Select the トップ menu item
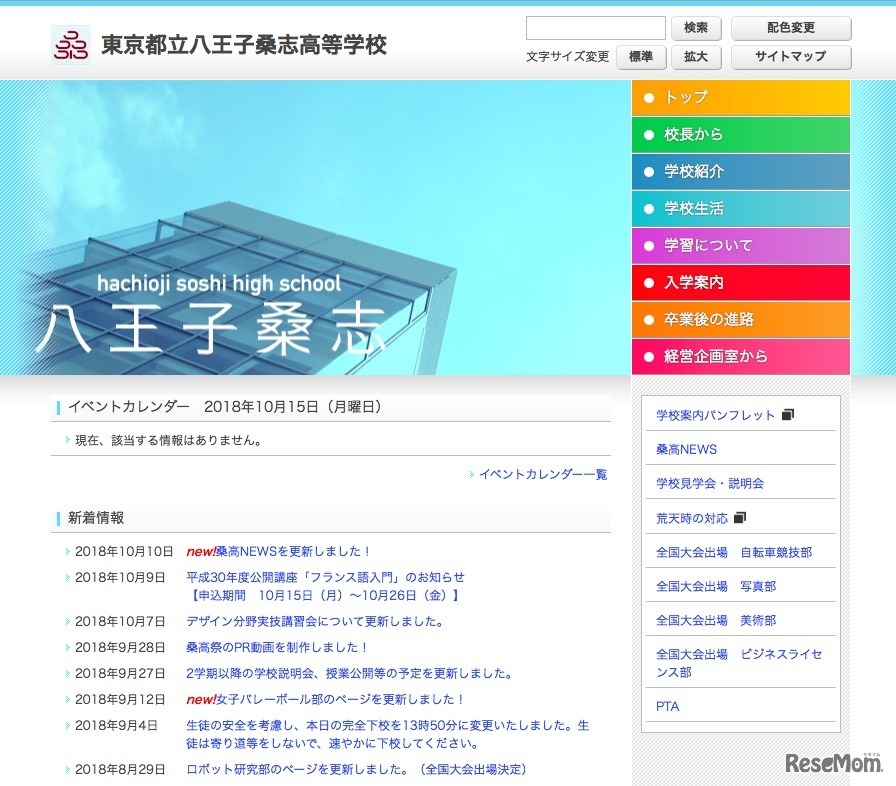Image resolution: width=896 pixels, height=786 pixels. pos(740,98)
